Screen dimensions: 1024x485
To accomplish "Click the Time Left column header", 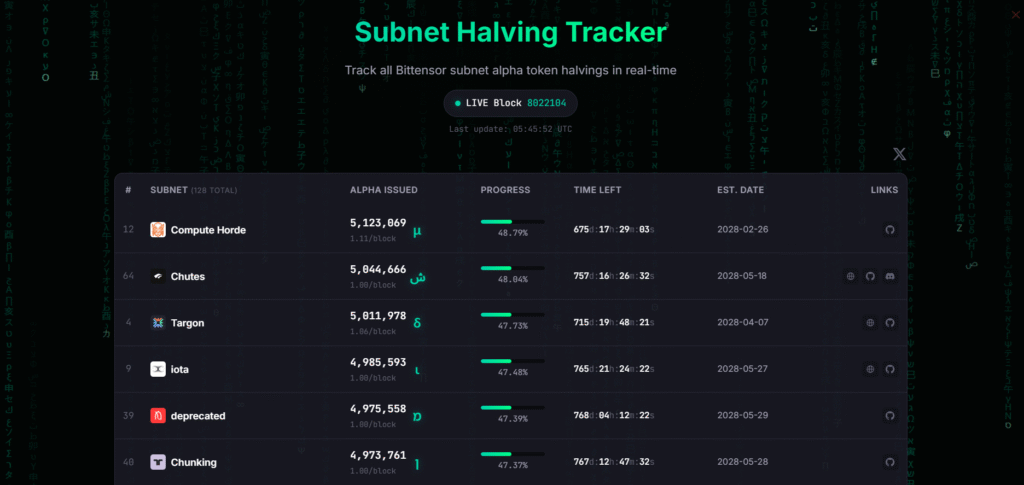I will tap(599, 190).
